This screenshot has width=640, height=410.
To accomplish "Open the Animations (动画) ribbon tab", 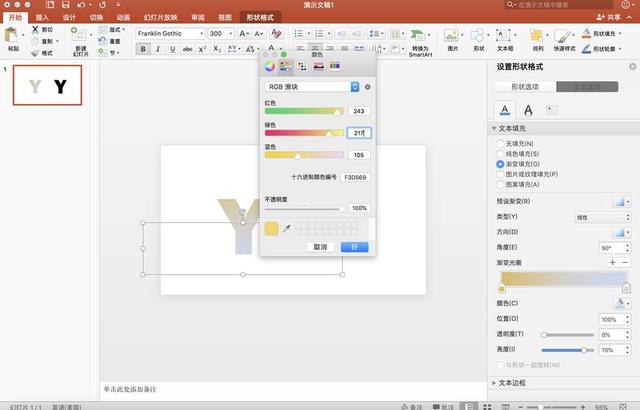I will pyautogui.click(x=123, y=18).
